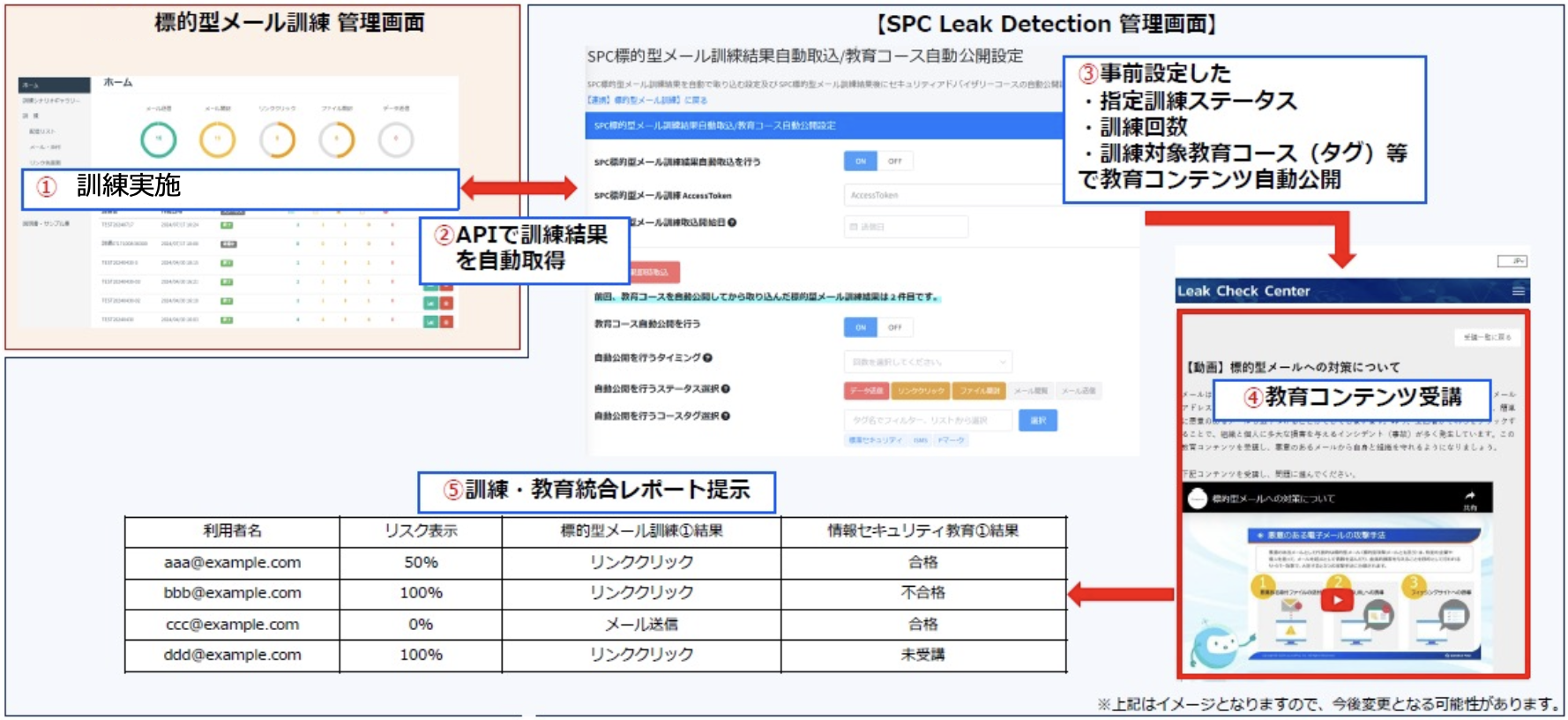
Task: Click the 受講一覧に戻る button
Action: coord(1487,337)
